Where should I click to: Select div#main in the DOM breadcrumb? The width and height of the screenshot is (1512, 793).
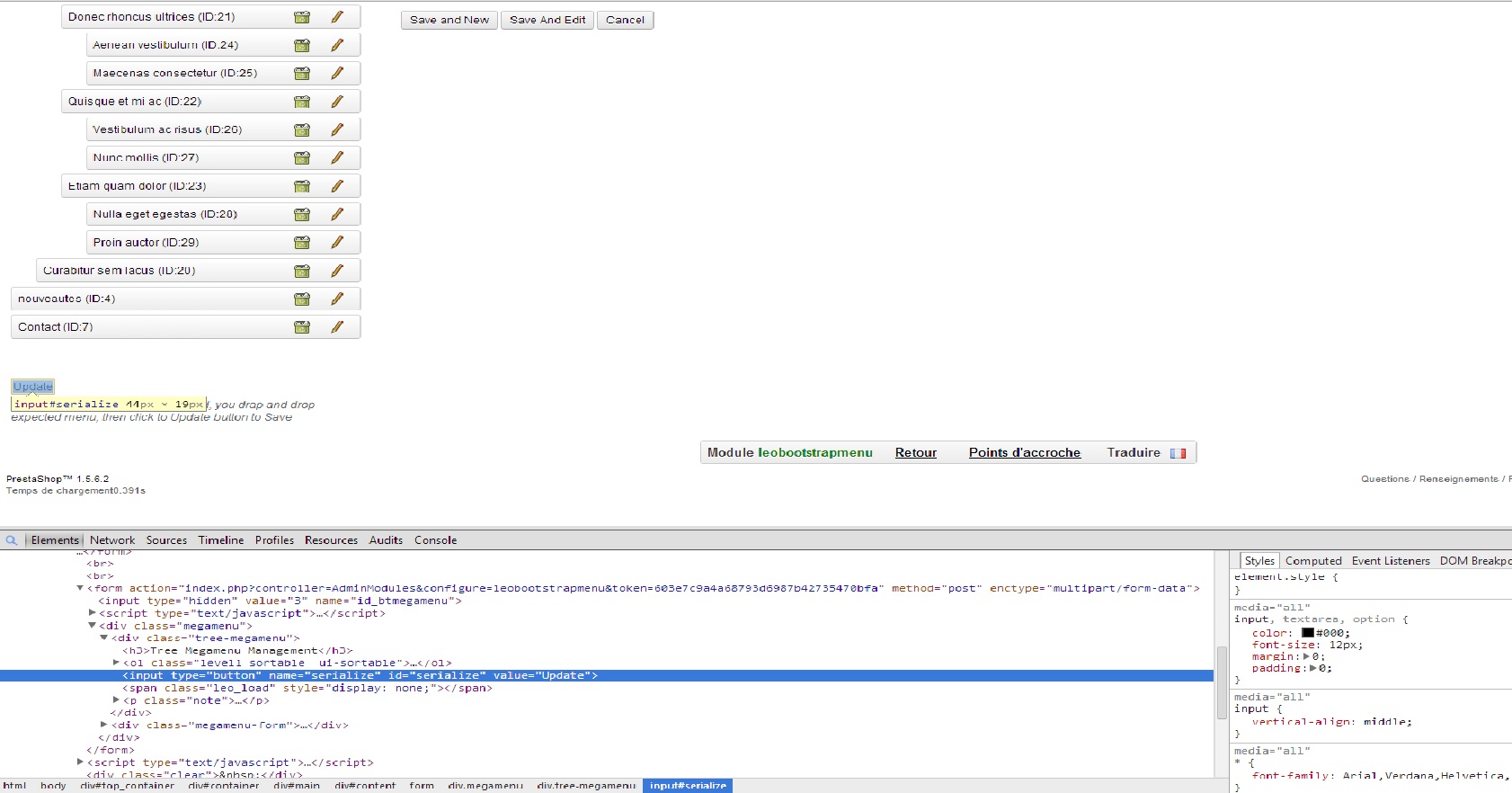(x=297, y=786)
